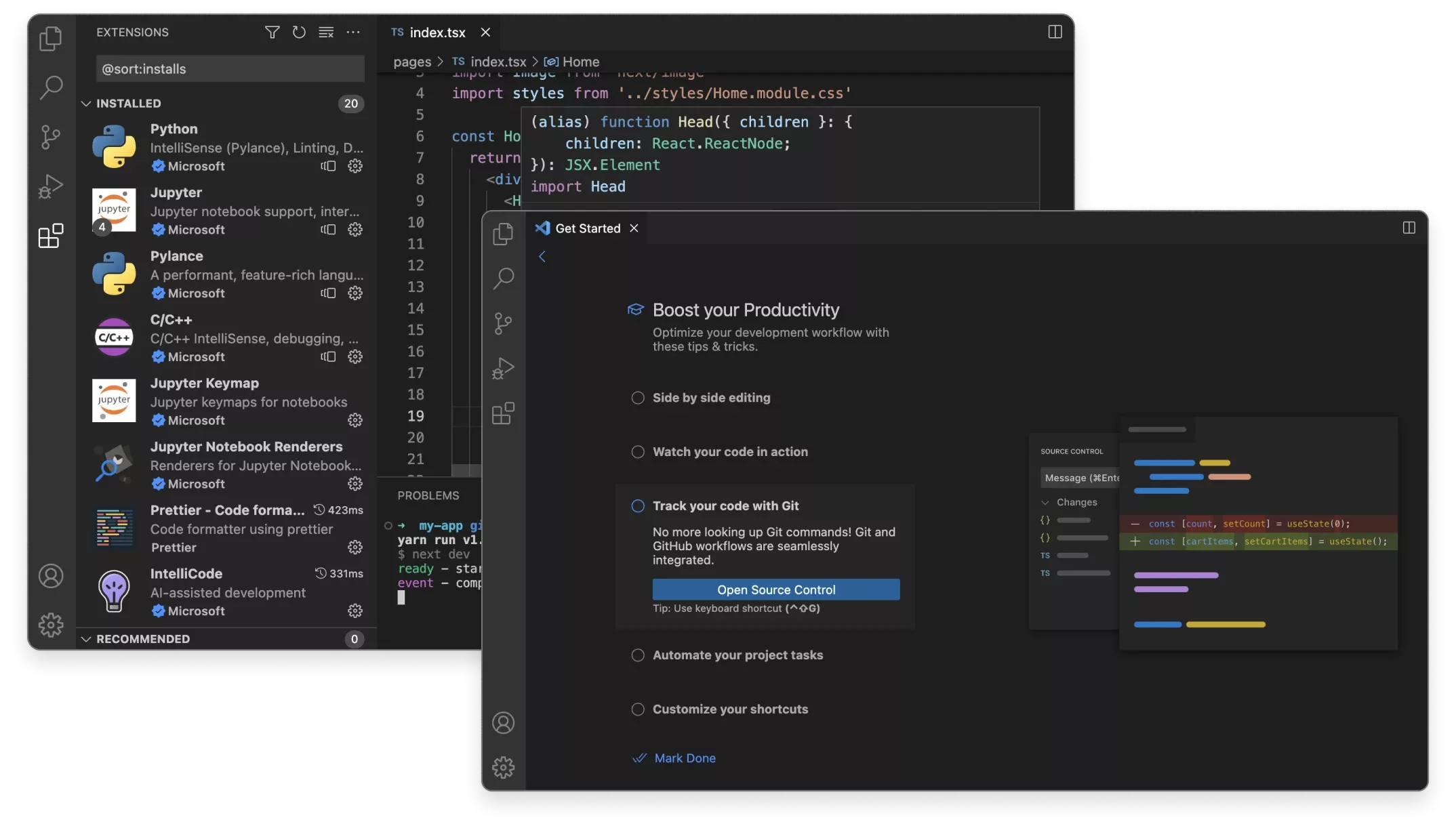This screenshot has width=1456, height=824.
Task: Click the Open Source Control button
Action: pos(775,589)
